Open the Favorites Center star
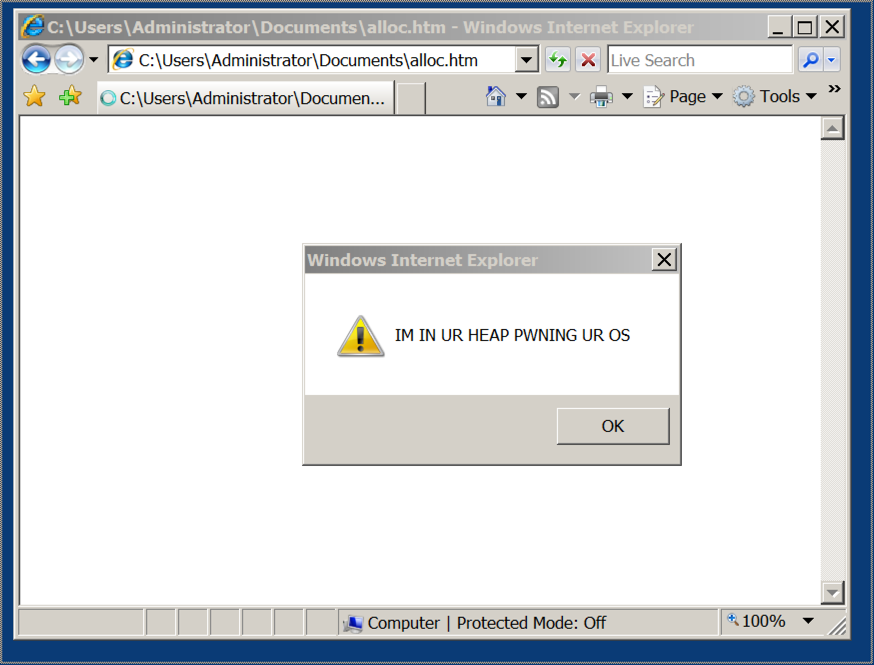The image size is (874, 665). (35, 96)
